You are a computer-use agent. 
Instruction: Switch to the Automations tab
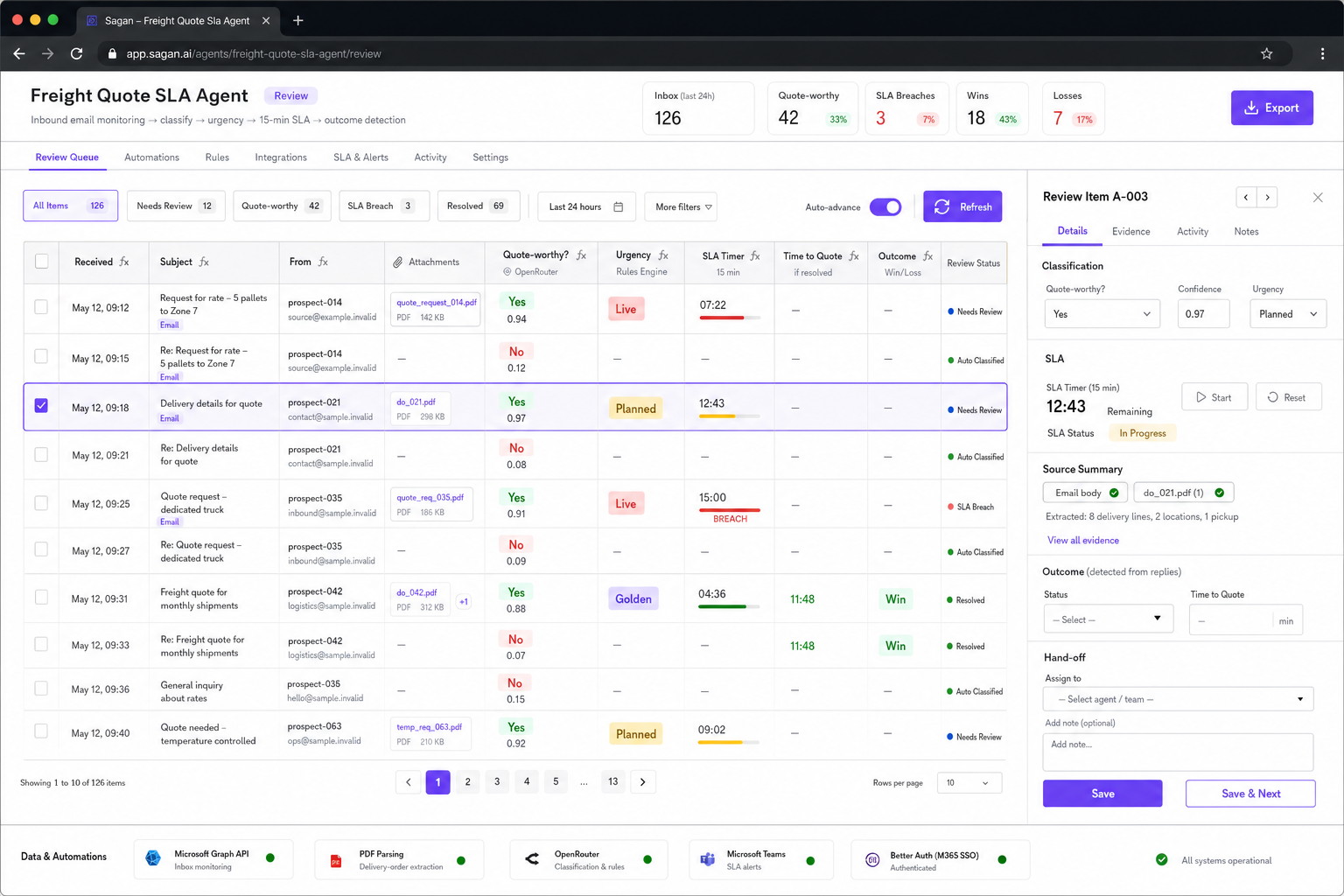(151, 157)
